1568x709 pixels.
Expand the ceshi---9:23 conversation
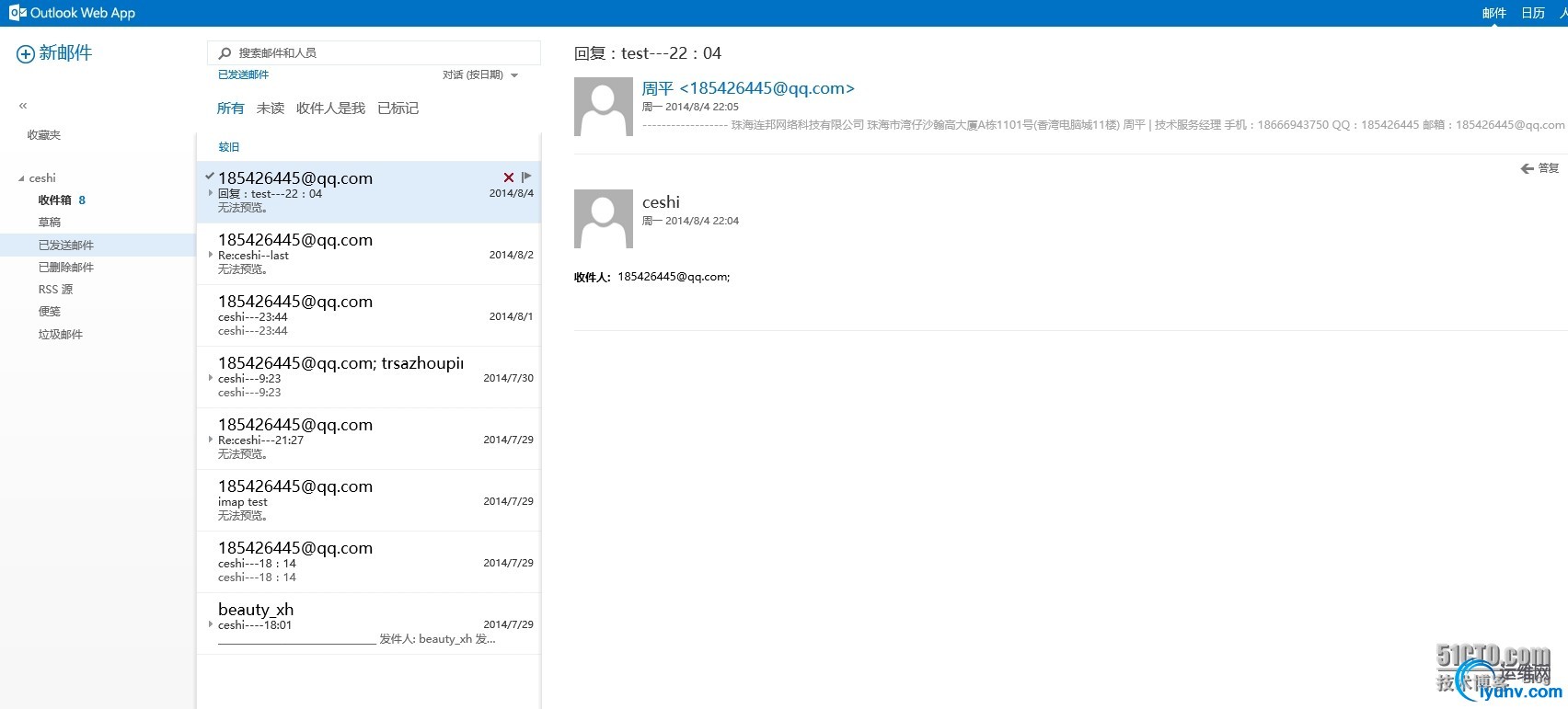(x=211, y=378)
